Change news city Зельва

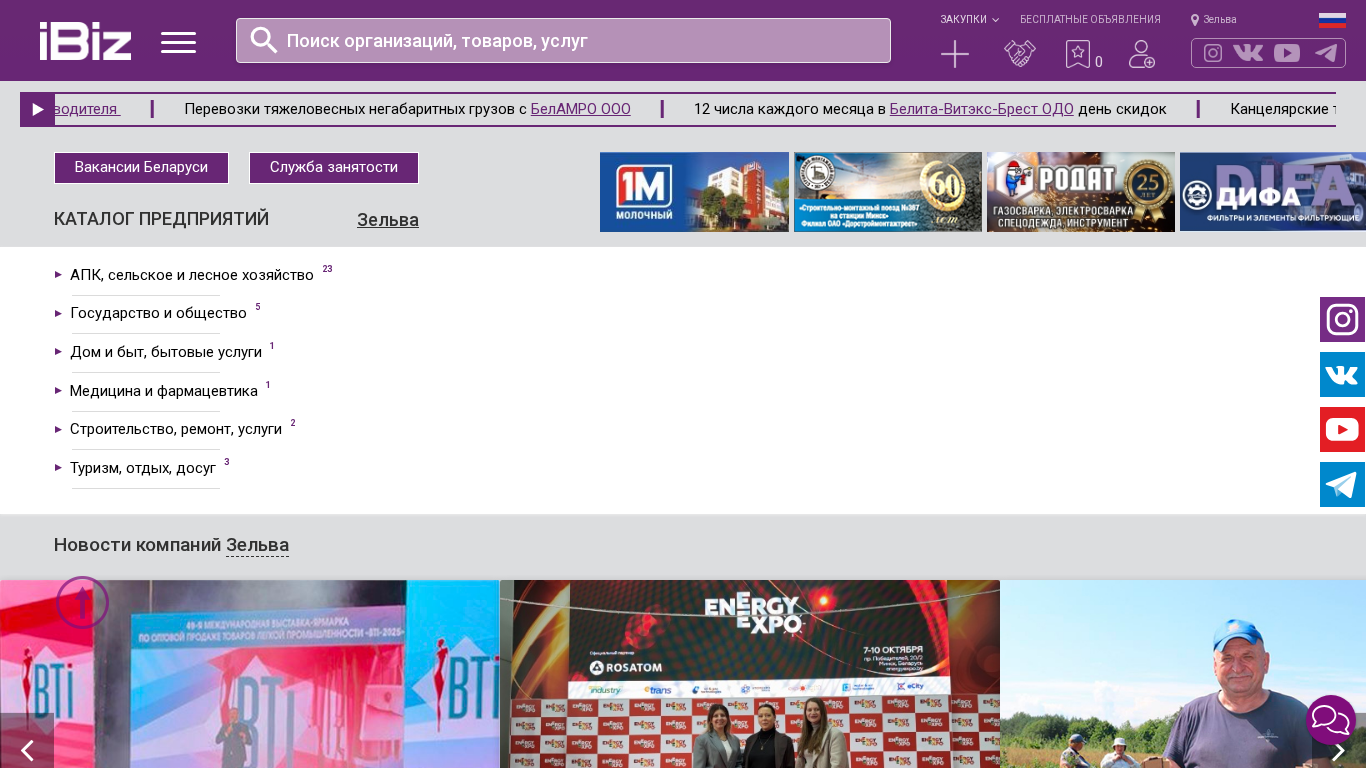257,545
